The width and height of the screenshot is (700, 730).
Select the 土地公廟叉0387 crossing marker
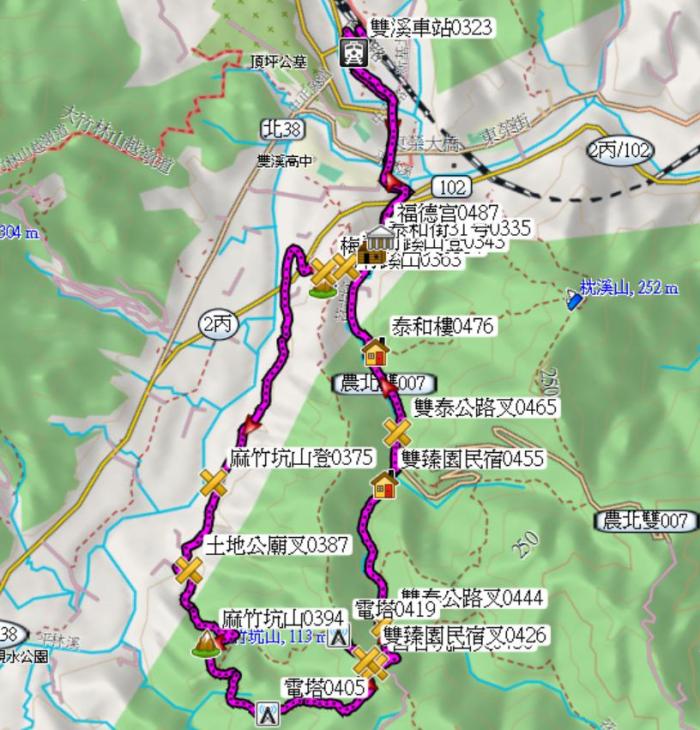point(189,570)
